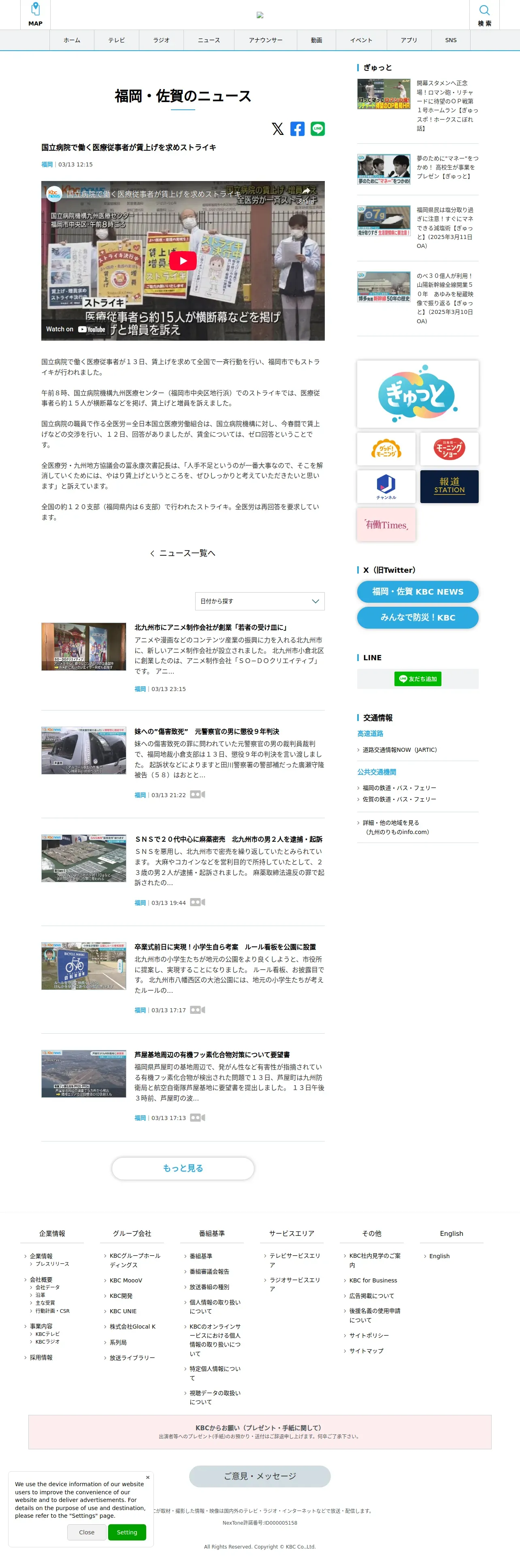
Task: Click the LINE 友だち追加 button
Action: click(x=418, y=679)
